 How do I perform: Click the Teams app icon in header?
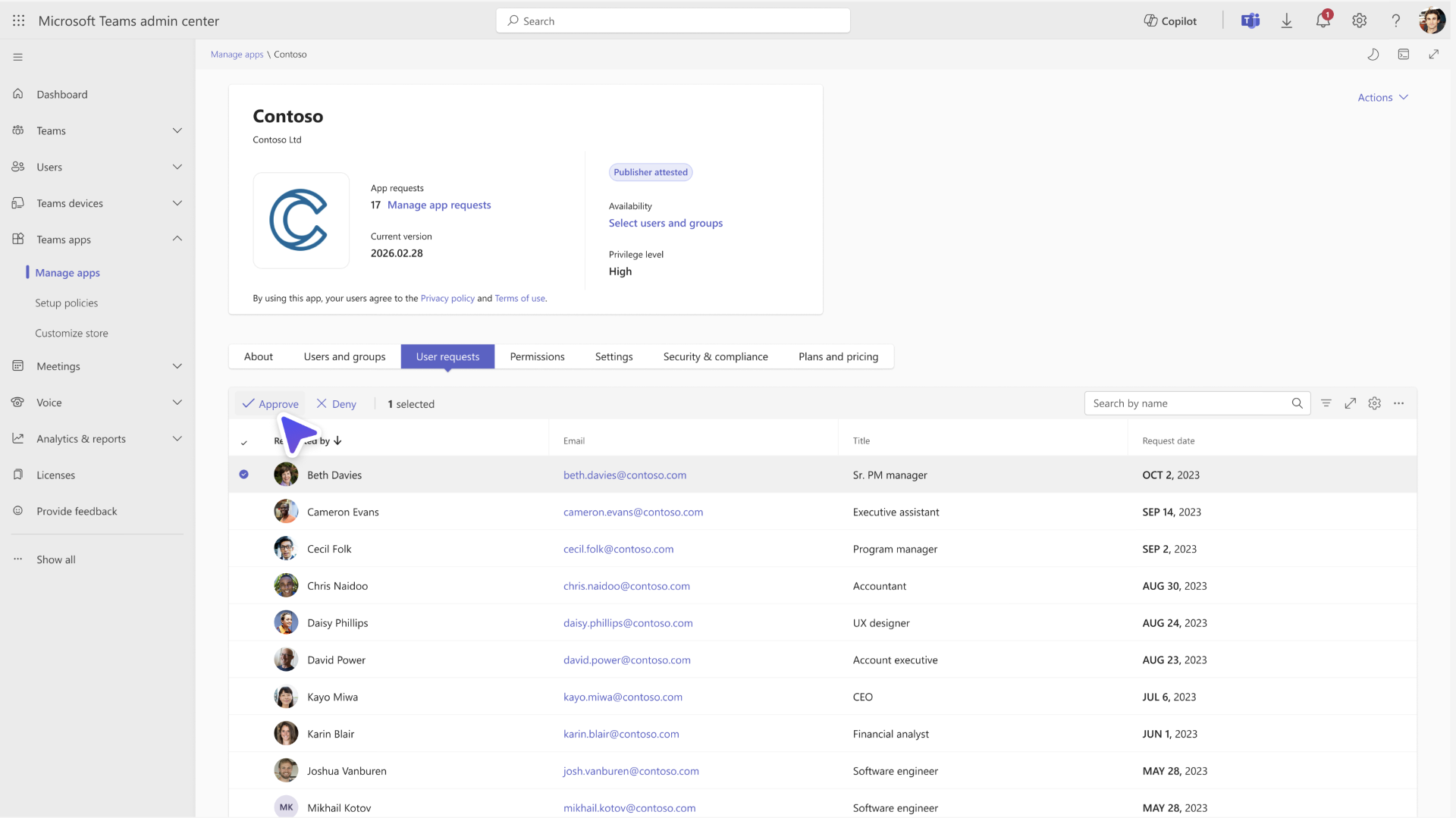coord(1250,21)
